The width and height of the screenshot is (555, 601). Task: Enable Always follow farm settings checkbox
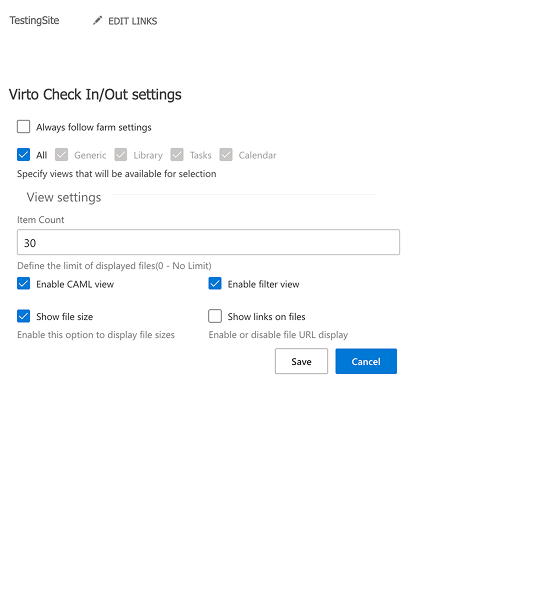coord(23,126)
